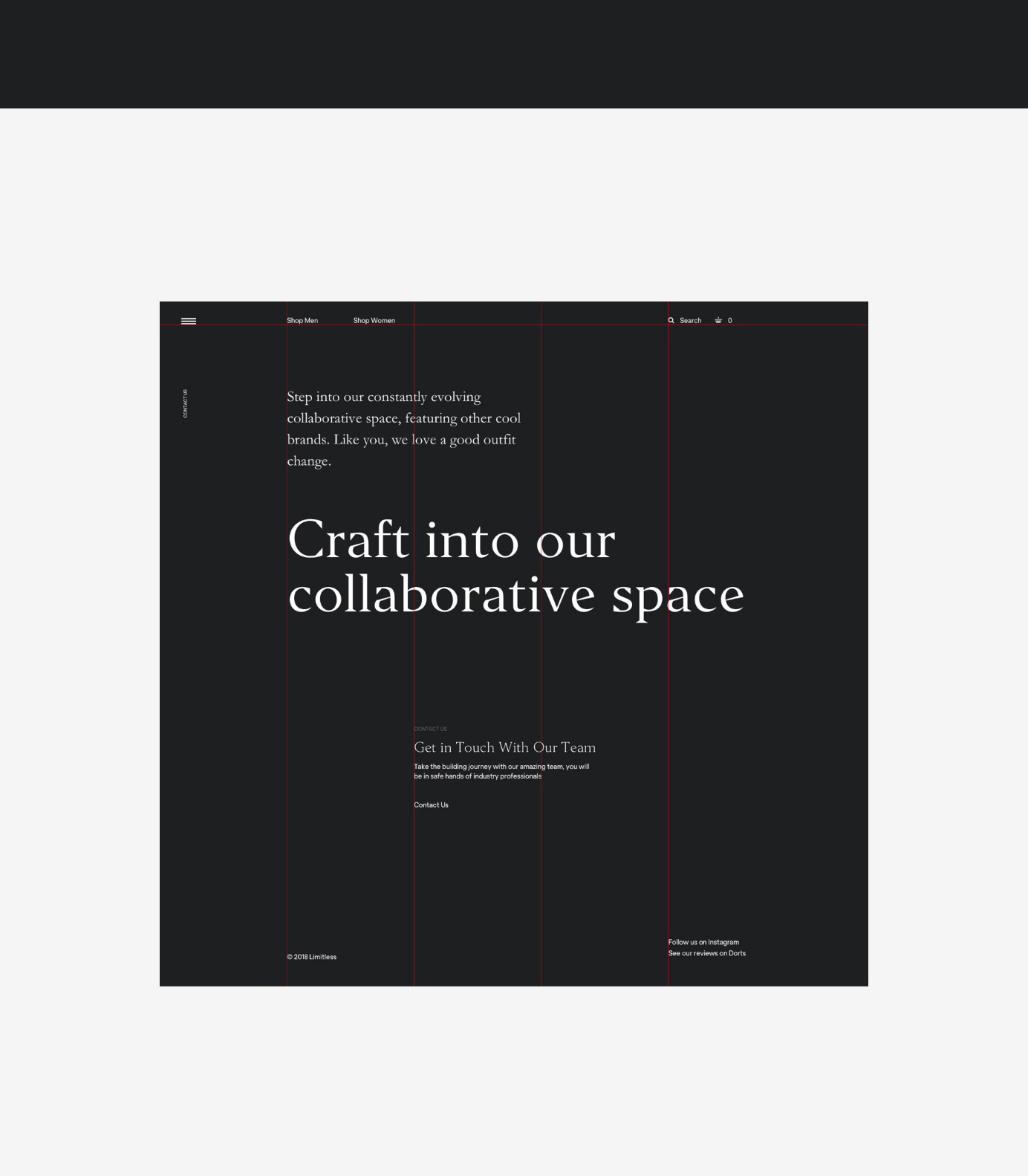Click the © 2018 Limitless footer text
The width and height of the screenshot is (1028, 1176).
click(311, 957)
